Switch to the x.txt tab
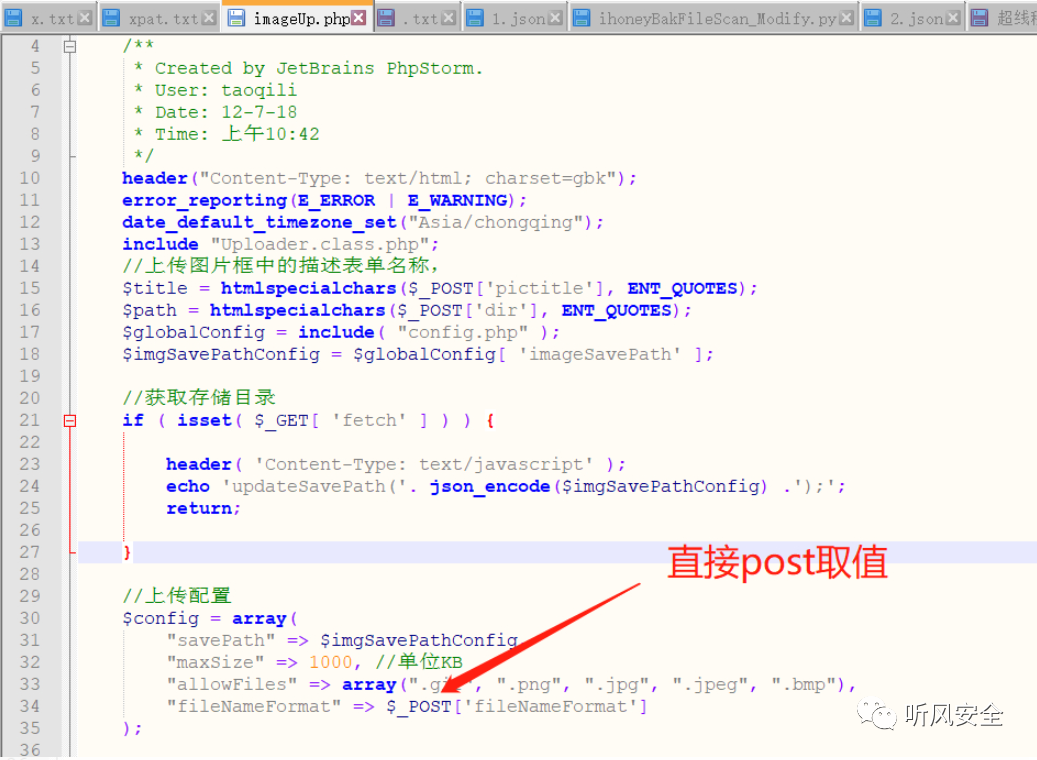Screen dimensions: 1037x760 pos(48,18)
